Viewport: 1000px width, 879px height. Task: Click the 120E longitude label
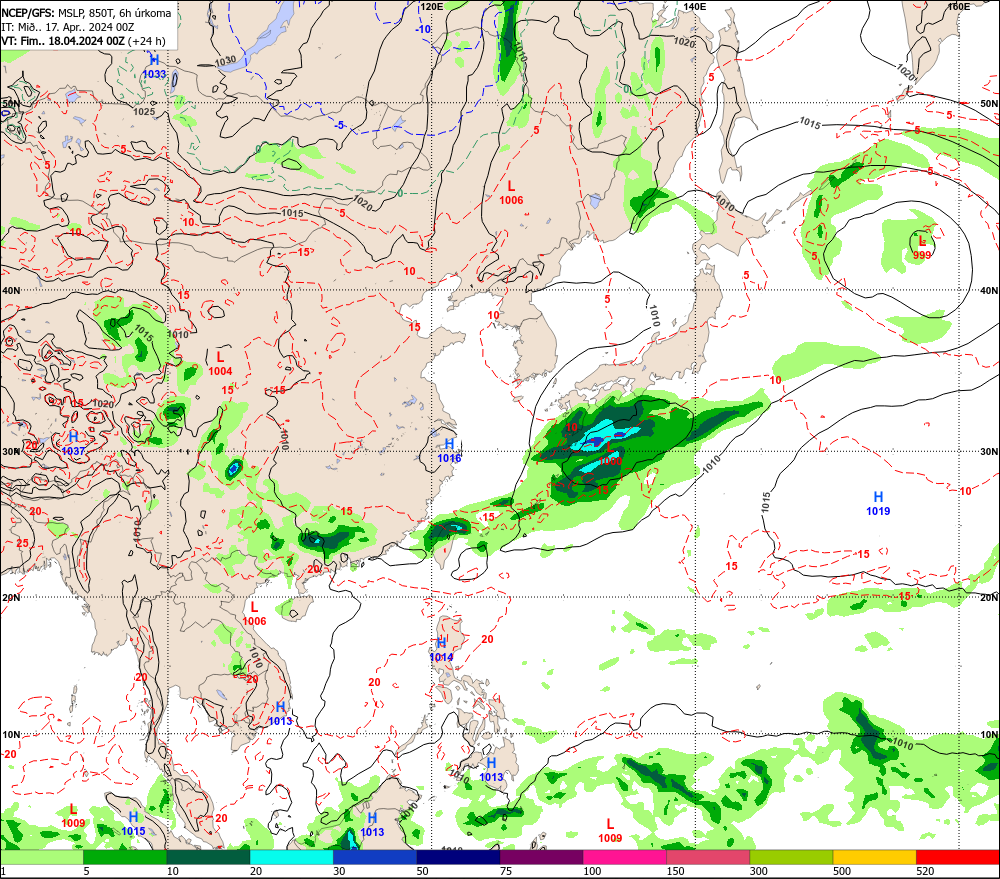(x=432, y=6)
